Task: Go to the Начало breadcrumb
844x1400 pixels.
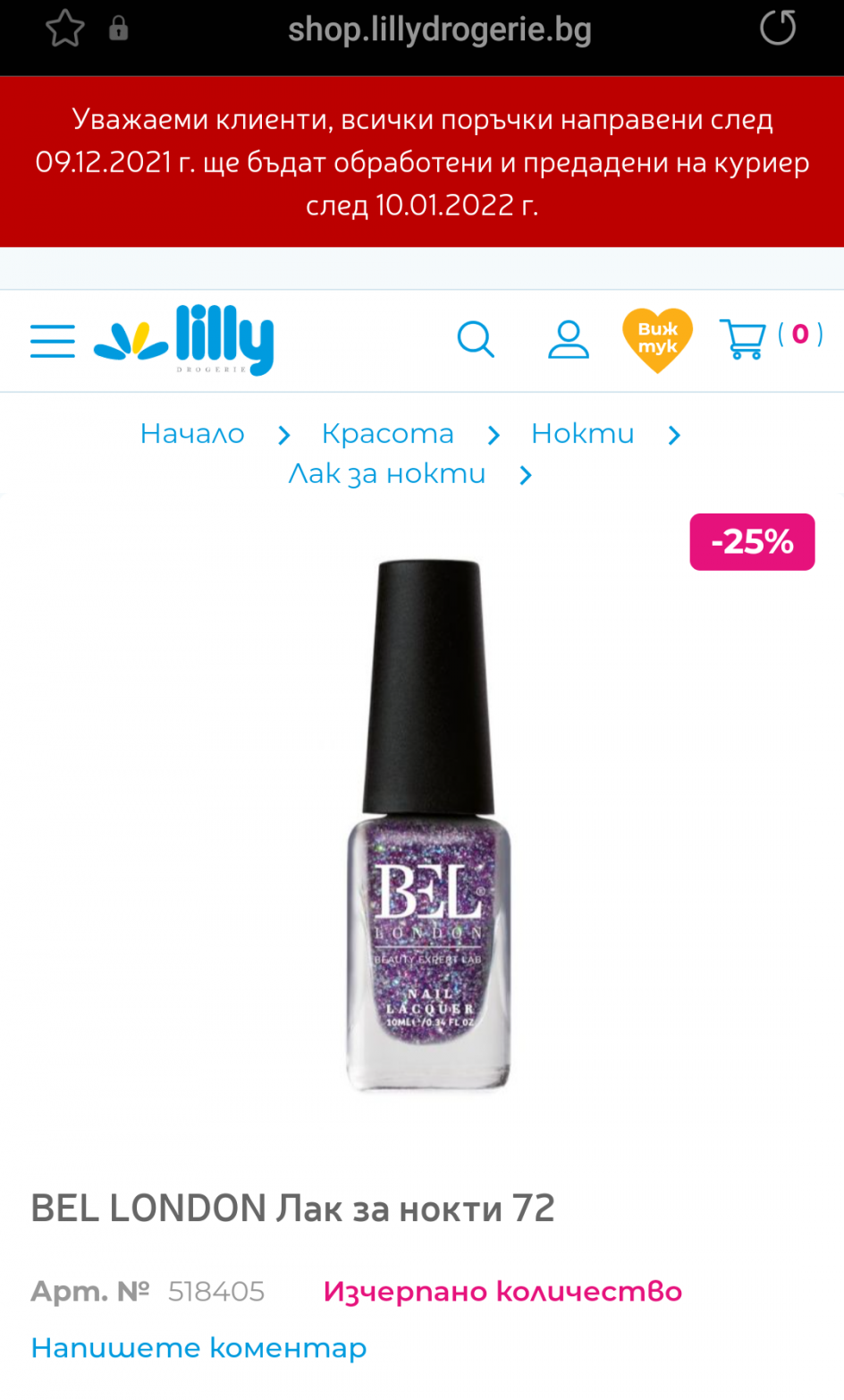Action: [x=192, y=434]
